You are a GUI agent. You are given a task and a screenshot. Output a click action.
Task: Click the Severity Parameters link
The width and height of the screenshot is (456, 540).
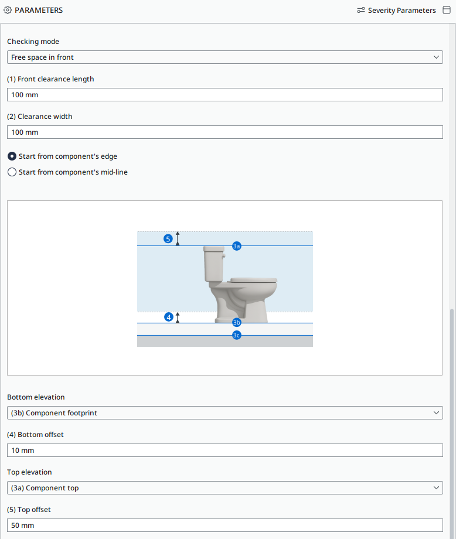tap(402, 10)
